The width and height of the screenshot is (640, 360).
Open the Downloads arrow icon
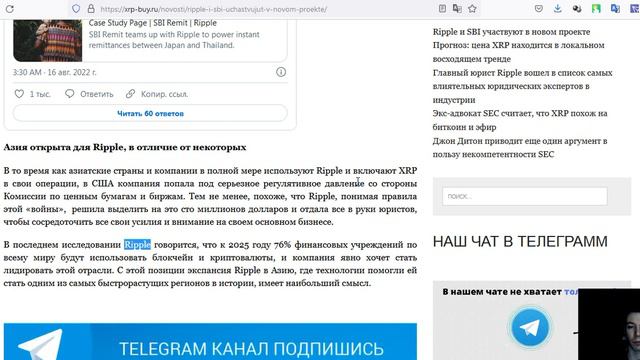558,9
